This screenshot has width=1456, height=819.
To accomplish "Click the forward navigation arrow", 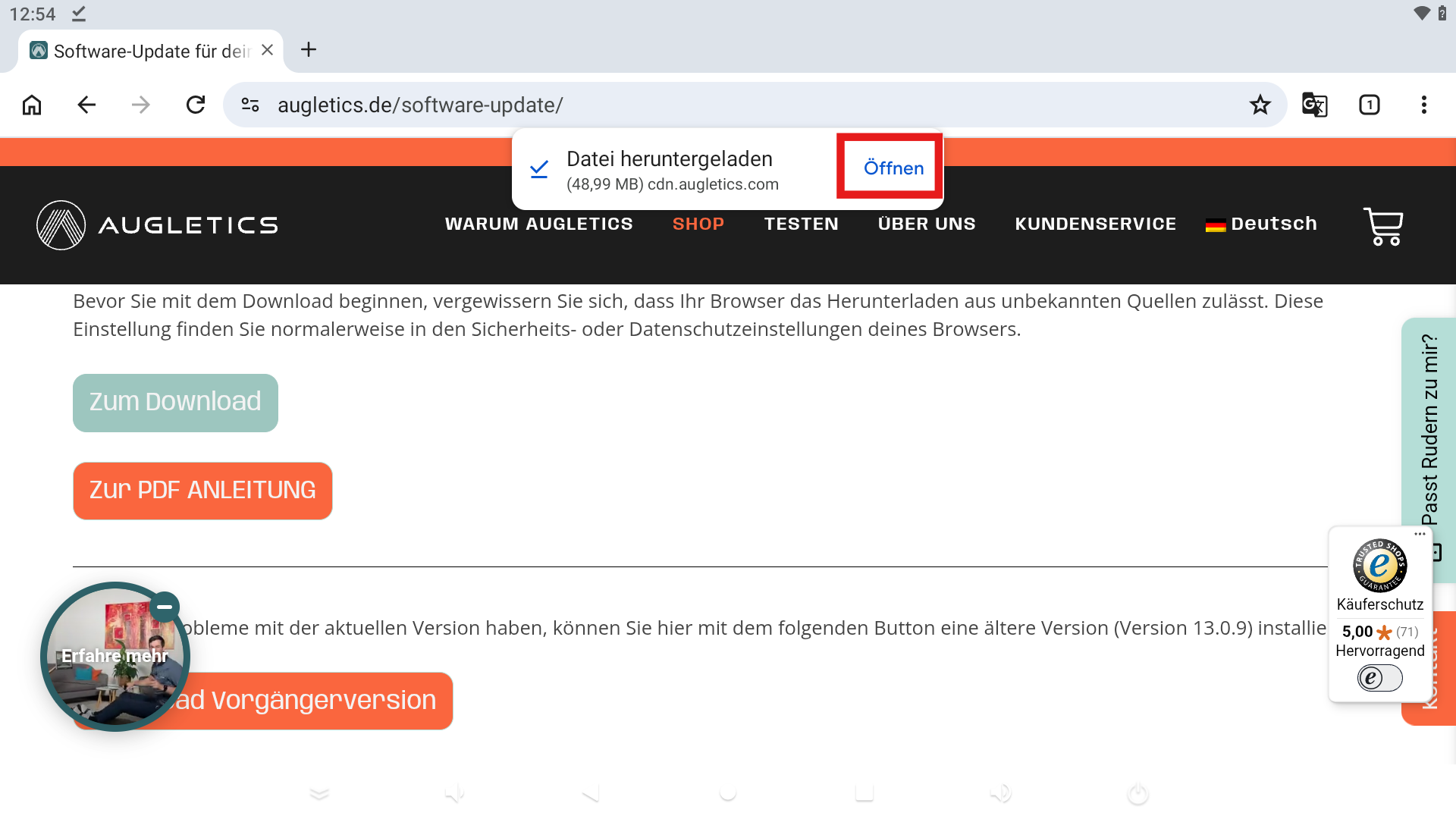I will [x=141, y=105].
